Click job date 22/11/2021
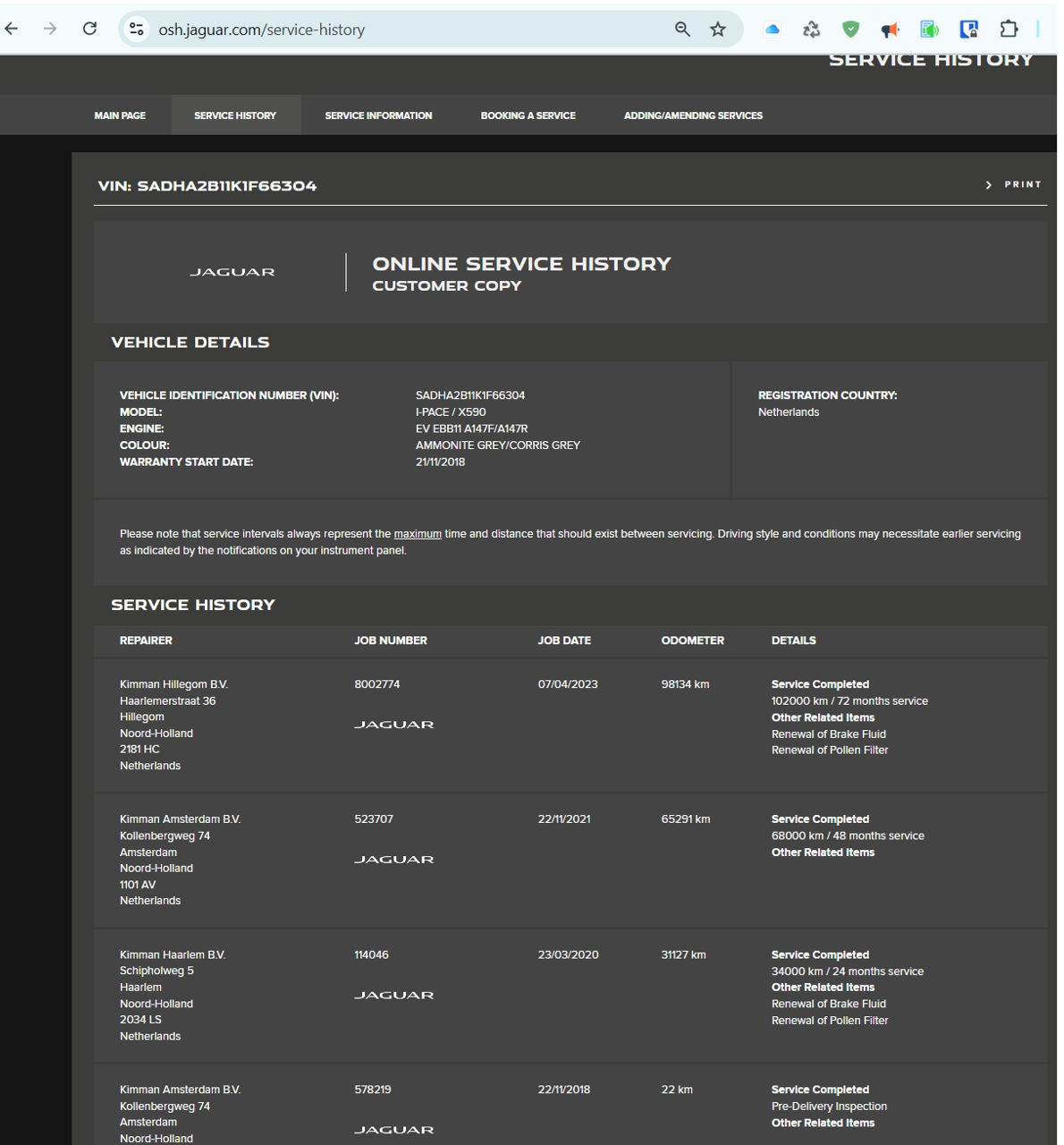This screenshot has width=1064, height=1145. pyautogui.click(x=564, y=819)
